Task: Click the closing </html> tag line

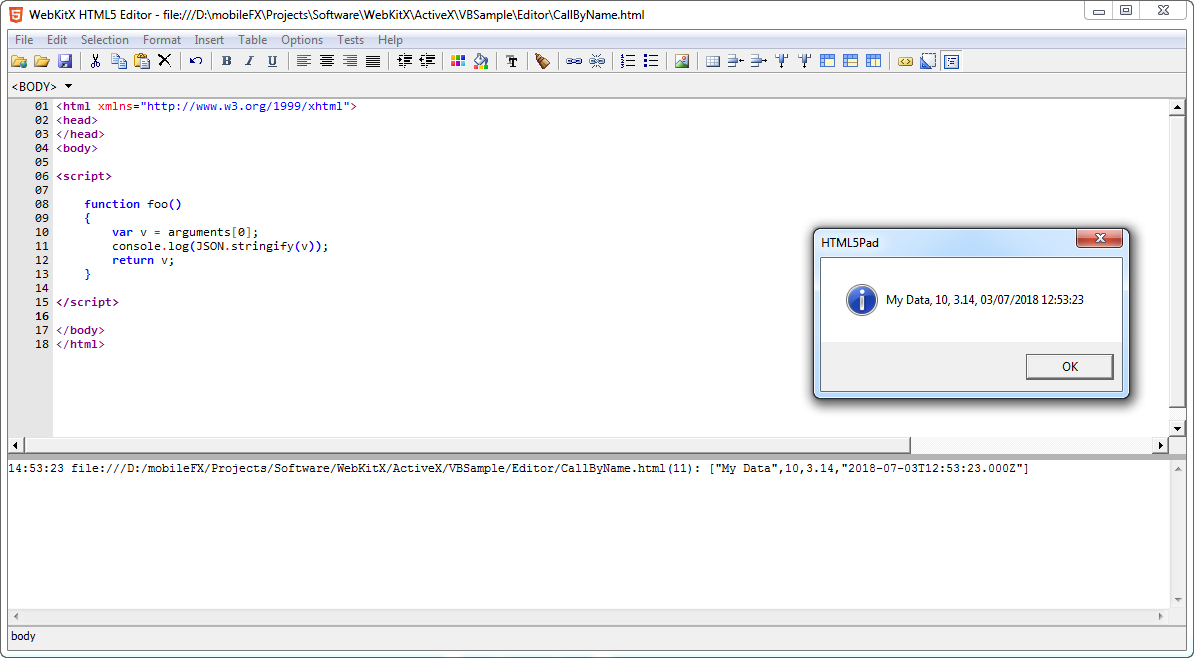Action: [x=81, y=344]
